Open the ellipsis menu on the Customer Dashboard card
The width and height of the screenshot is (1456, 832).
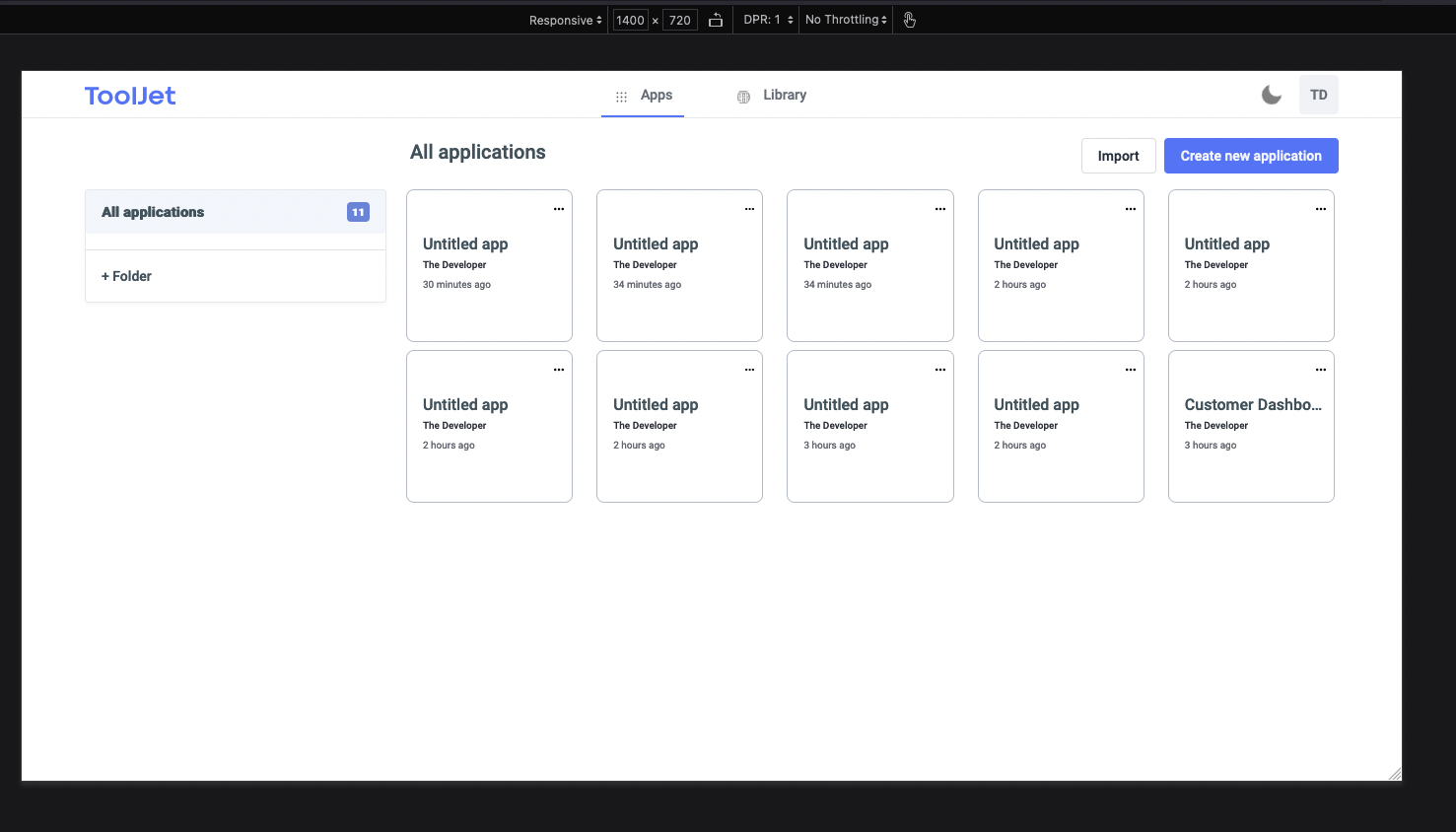(1321, 370)
